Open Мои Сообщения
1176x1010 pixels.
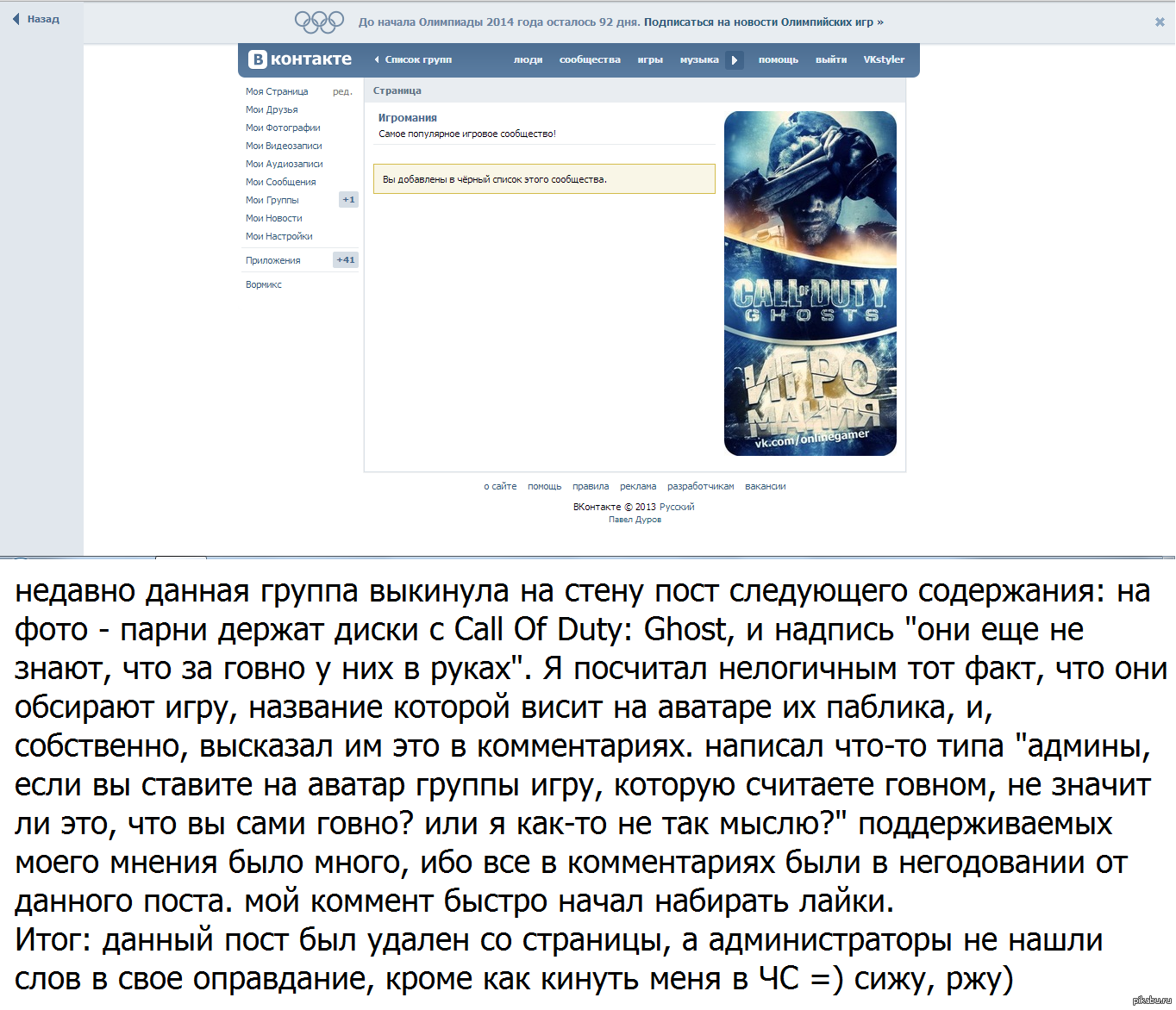[281, 182]
